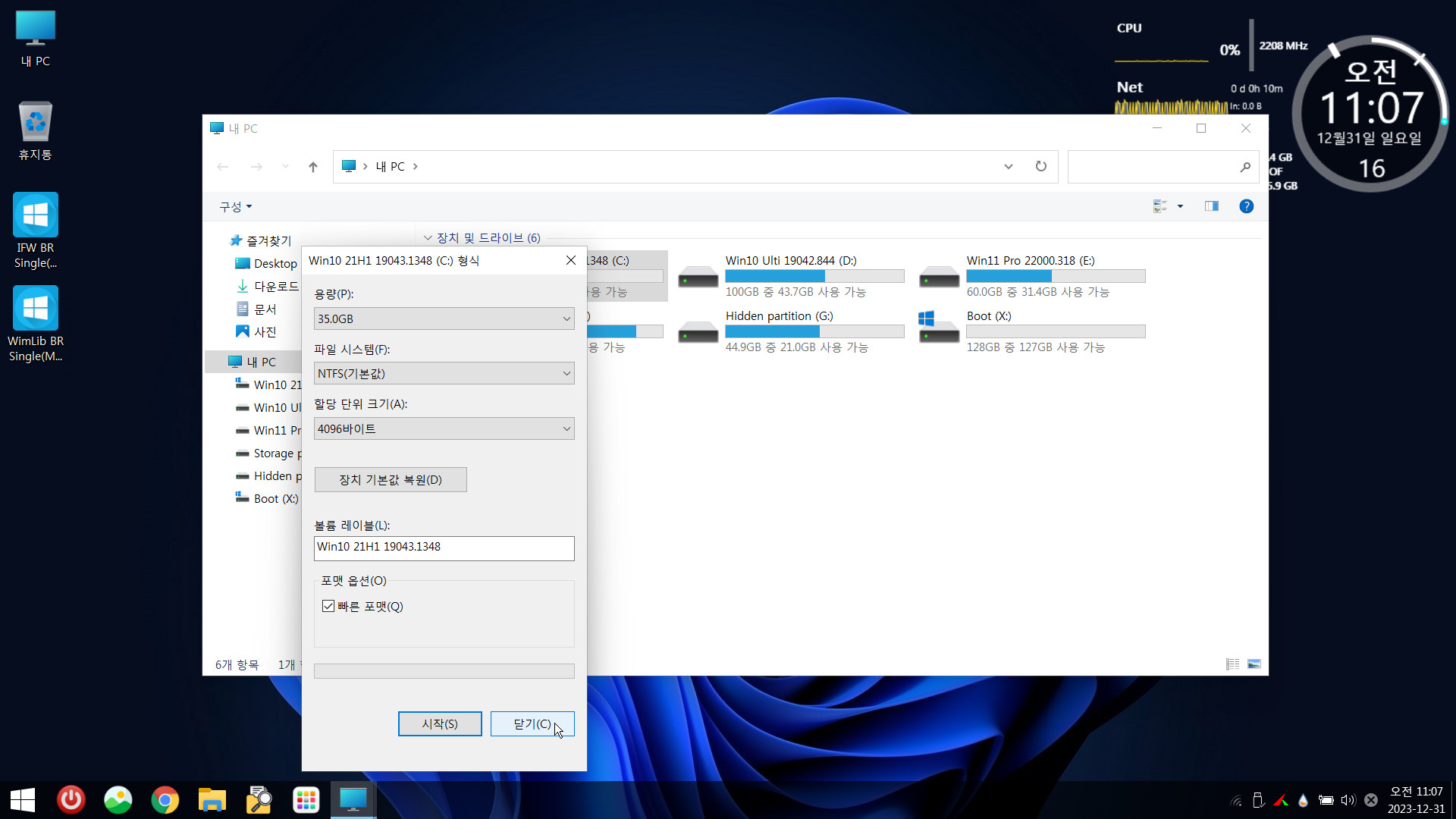Click the network tray icon
The image size is (1456, 819).
[1236, 800]
